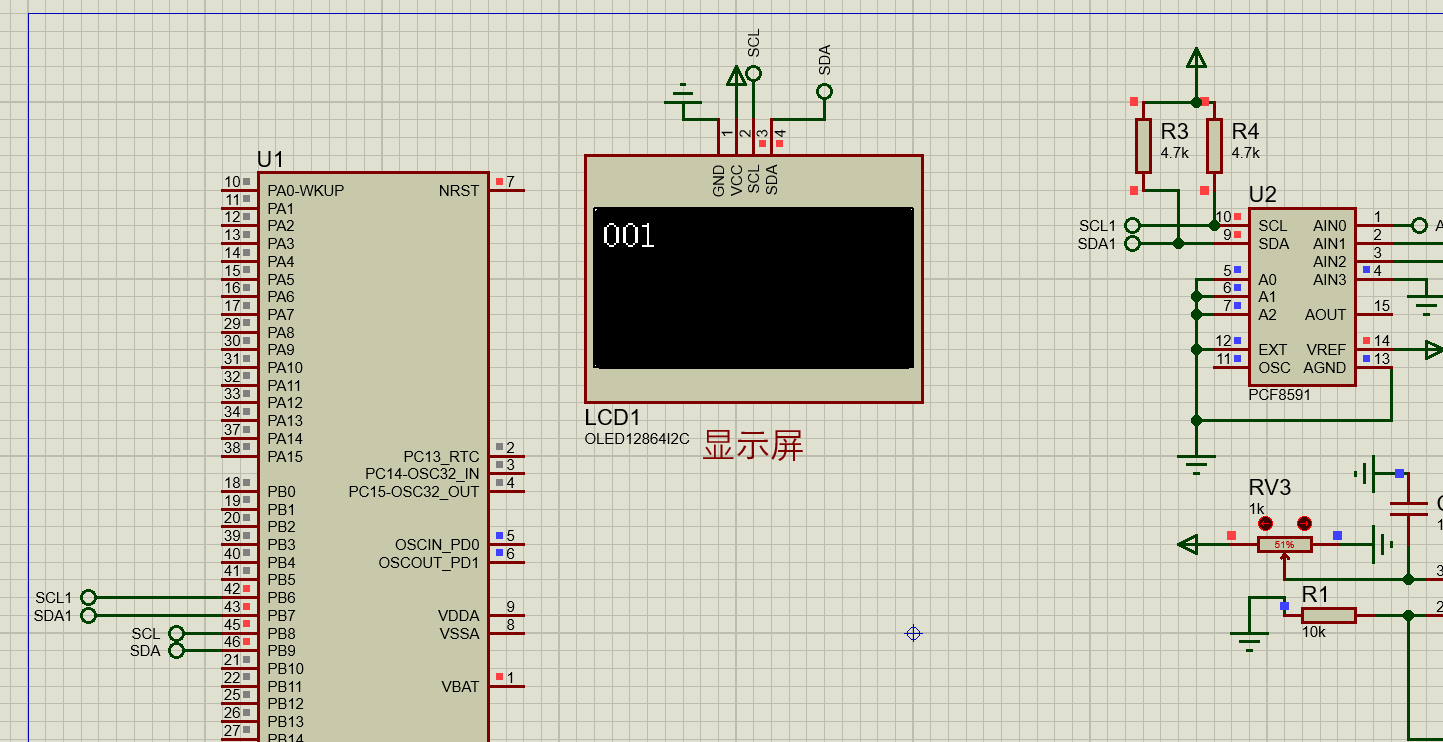This screenshot has height=742, width=1443.
Task: Click the PCF8591 part name text
Action: tap(1279, 395)
